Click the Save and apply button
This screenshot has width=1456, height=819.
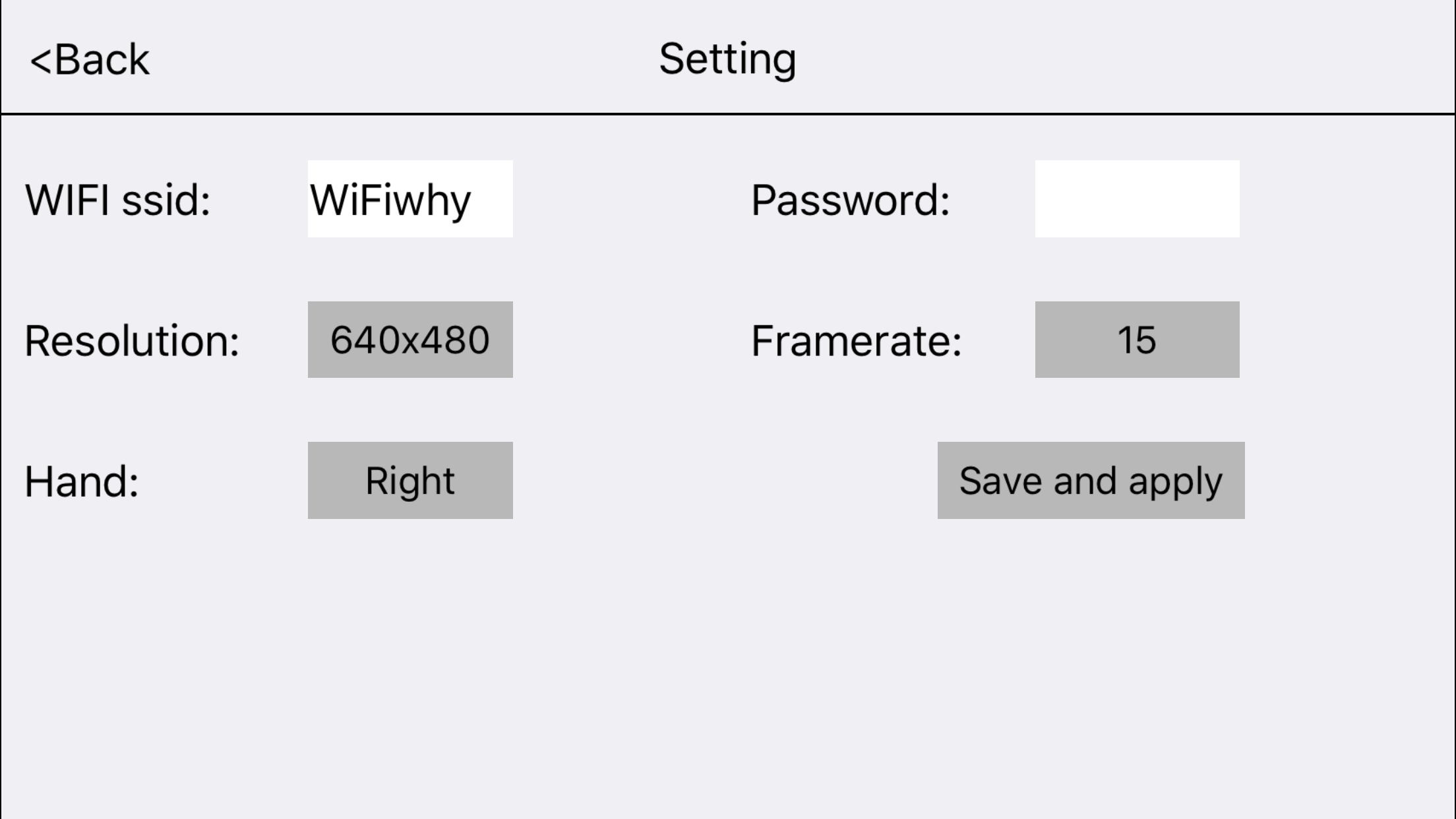coord(1091,480)
